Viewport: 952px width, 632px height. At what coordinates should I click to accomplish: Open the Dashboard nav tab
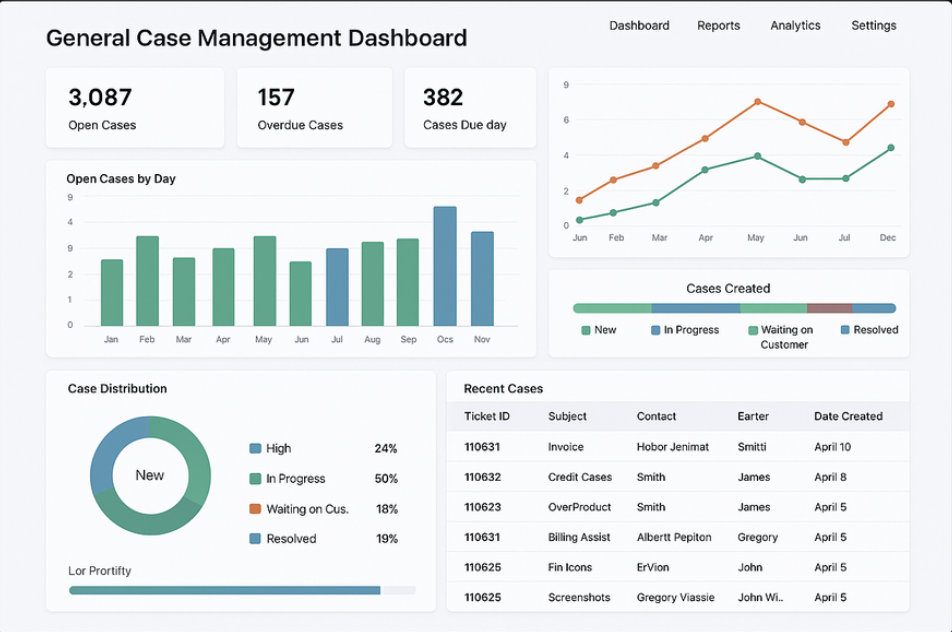coord(639,26)
